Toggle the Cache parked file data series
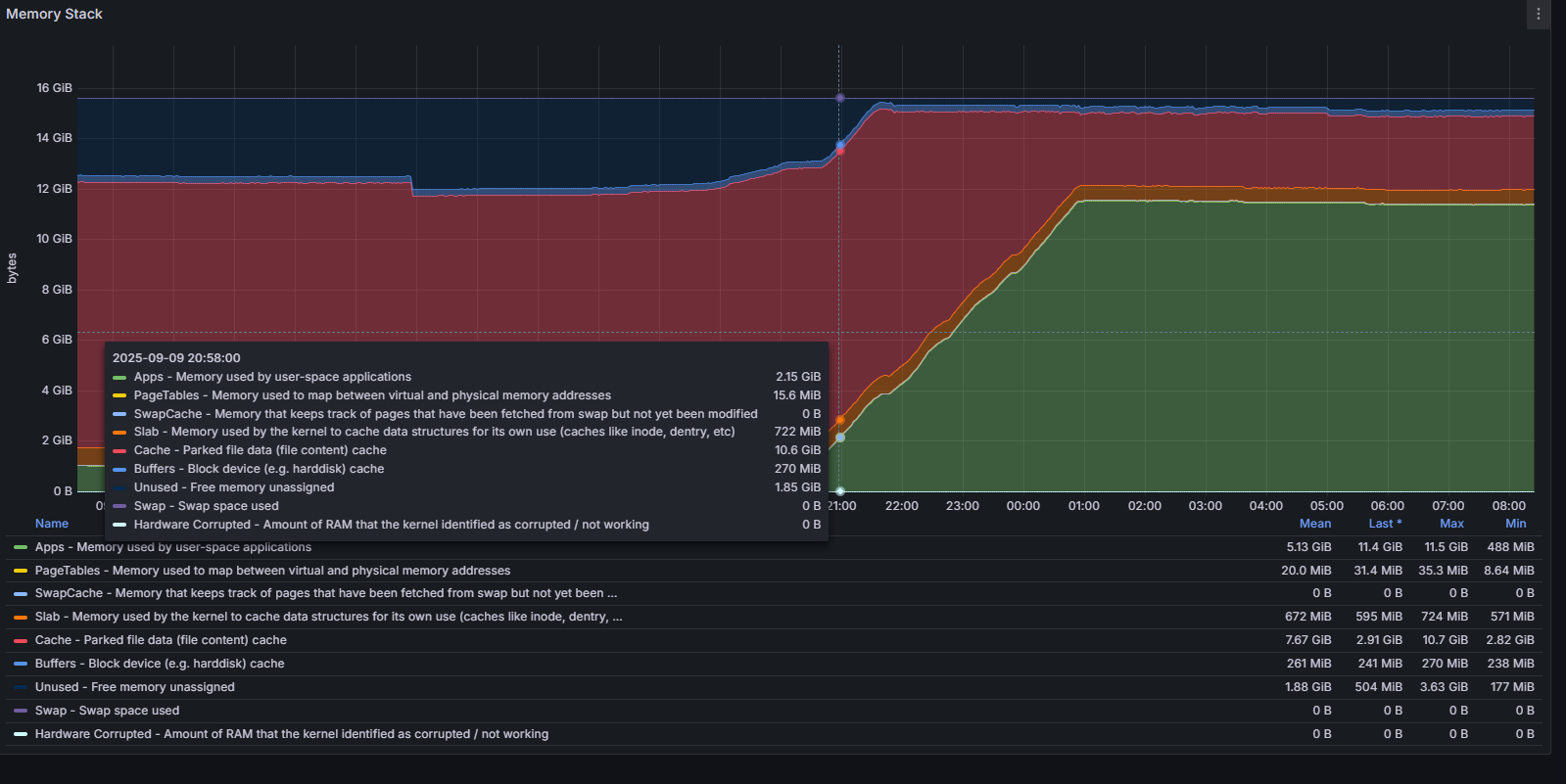This screenshot has width=1566, height=784. pos(161,640)
